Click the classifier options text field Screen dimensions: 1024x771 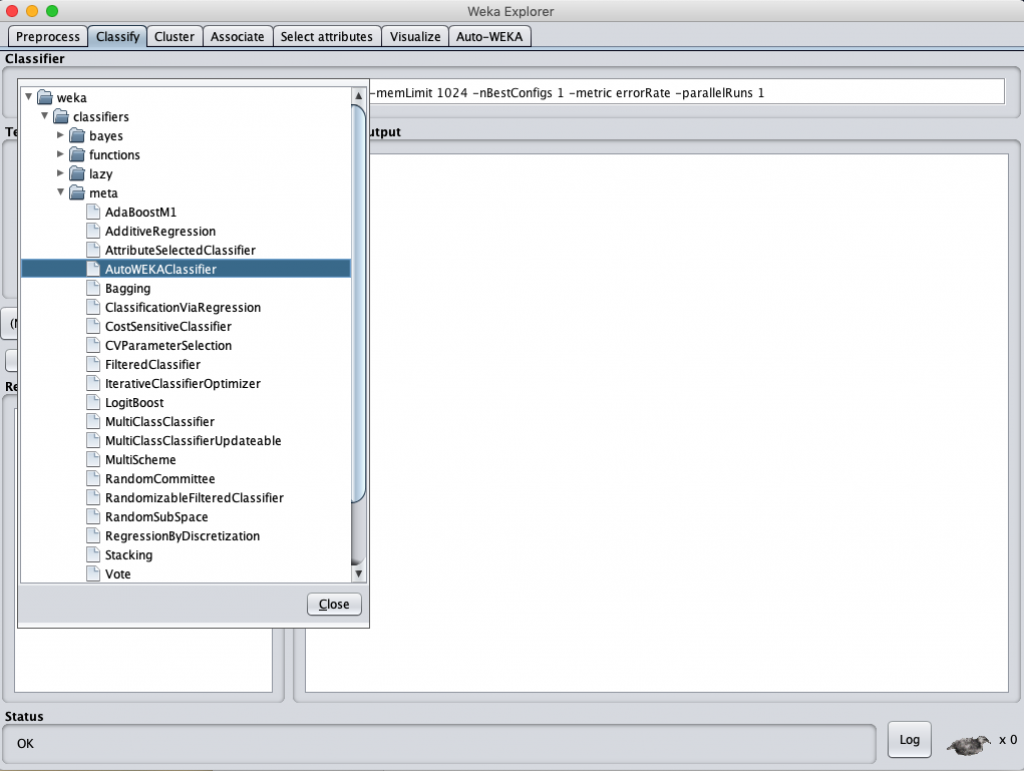pos(687,92)
